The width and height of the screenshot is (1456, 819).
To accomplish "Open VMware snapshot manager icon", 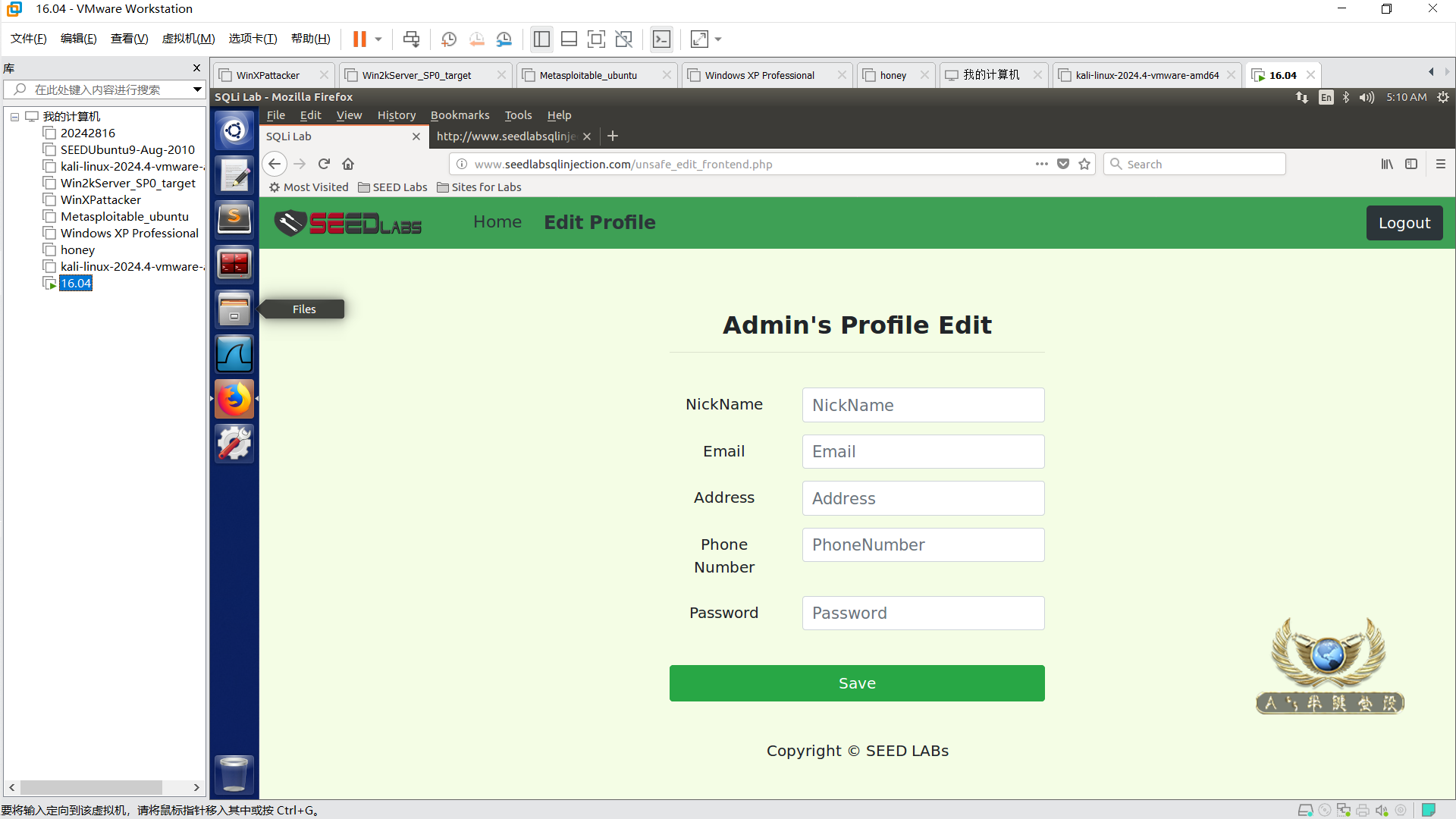I will coord(504,39).
